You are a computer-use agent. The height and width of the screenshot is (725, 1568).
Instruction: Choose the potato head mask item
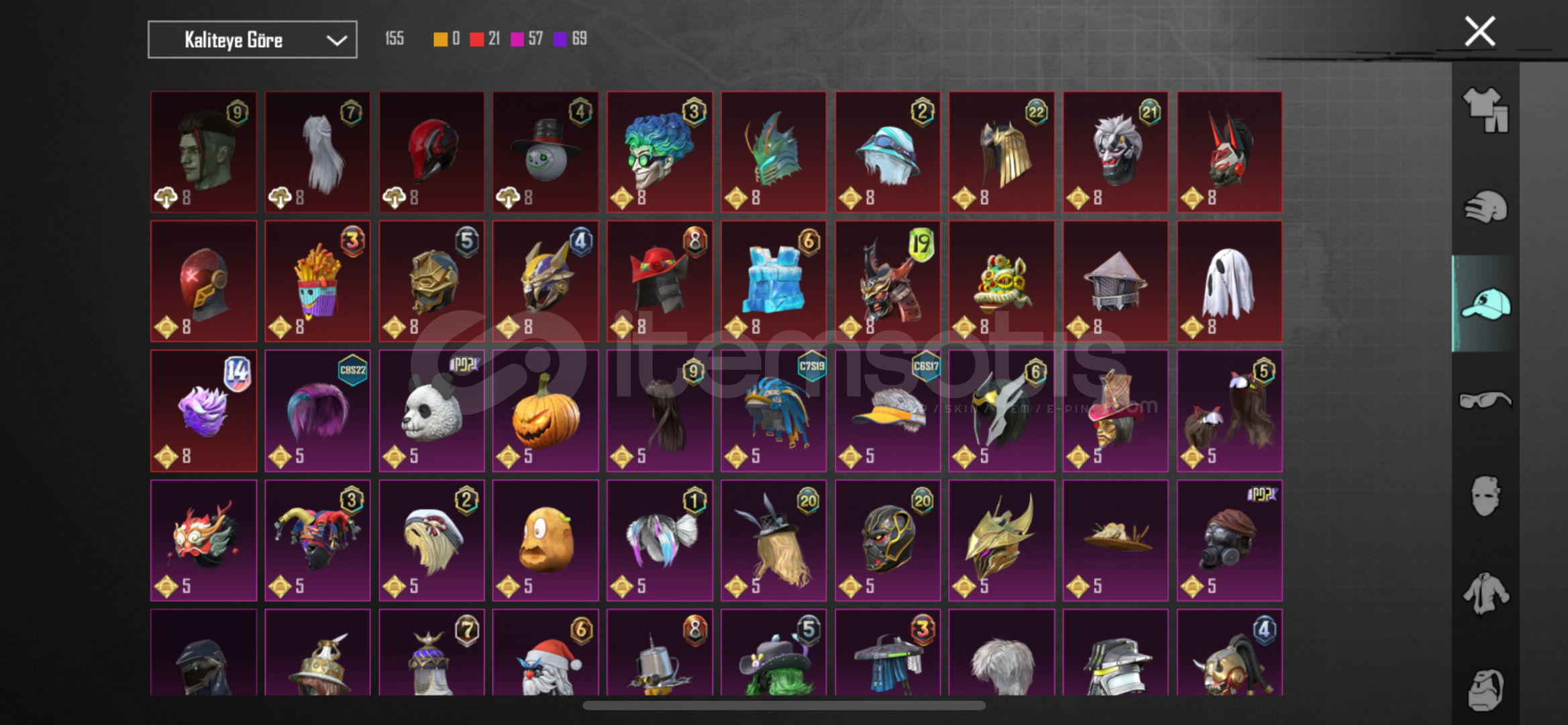545,540
